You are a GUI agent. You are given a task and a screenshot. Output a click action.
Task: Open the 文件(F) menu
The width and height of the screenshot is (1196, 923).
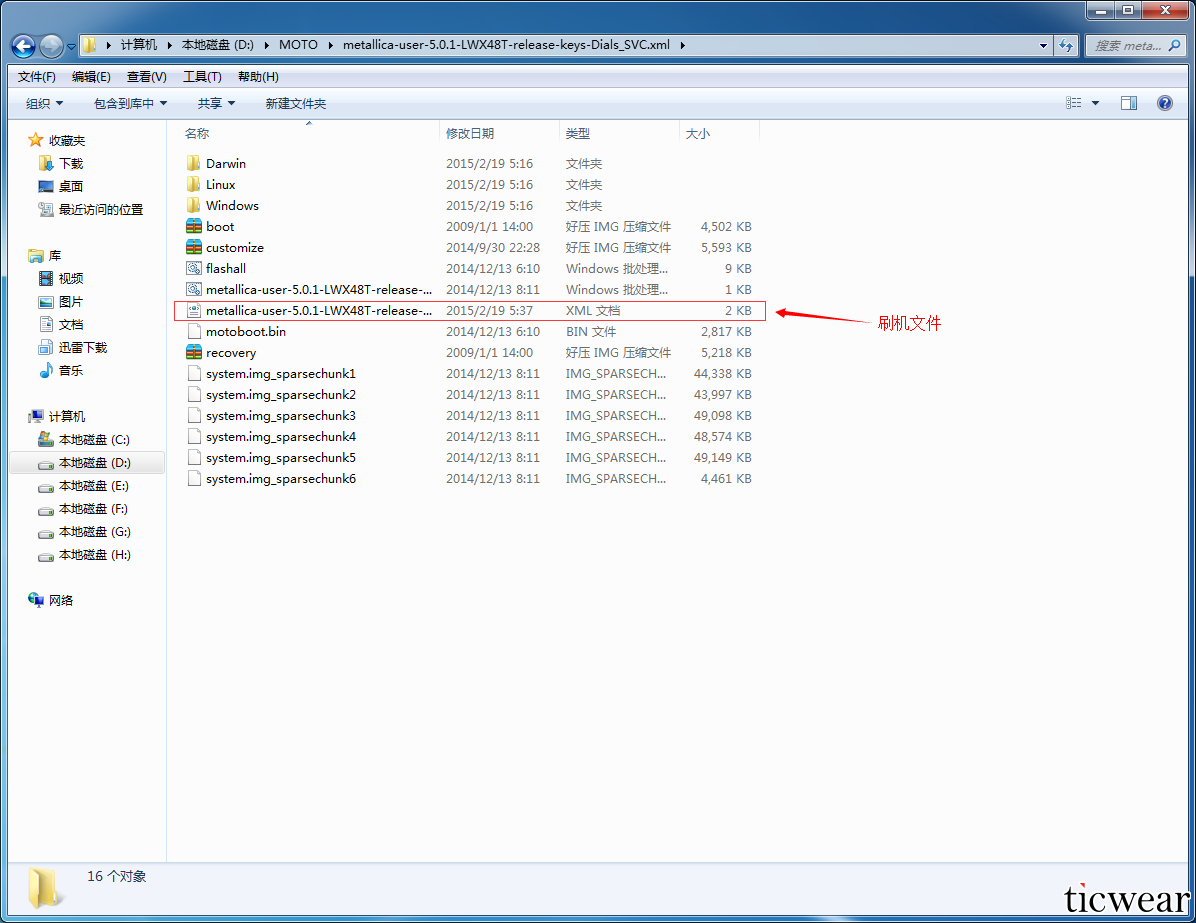tap(37, 77)
